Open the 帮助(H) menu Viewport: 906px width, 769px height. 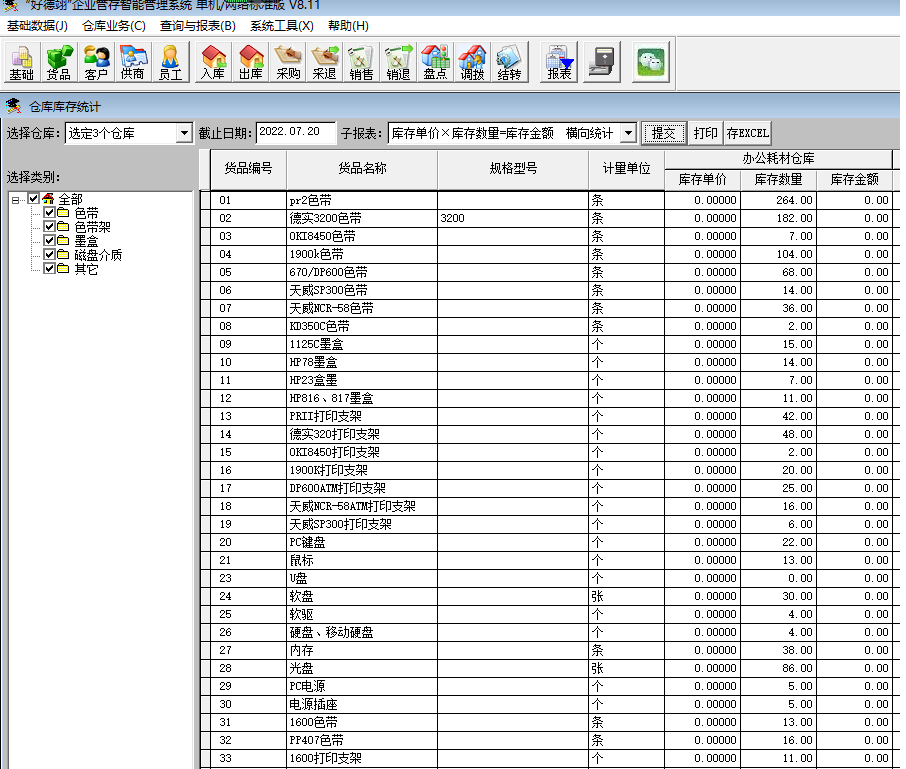pos(348,26)
